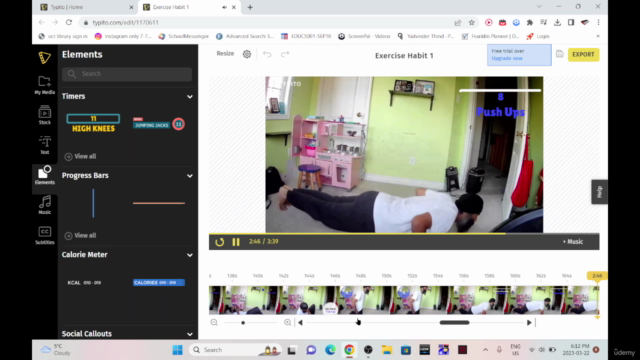This screenshot has height=360, width=640.
Task: Reload the browser page
Action: click(69, 22)
